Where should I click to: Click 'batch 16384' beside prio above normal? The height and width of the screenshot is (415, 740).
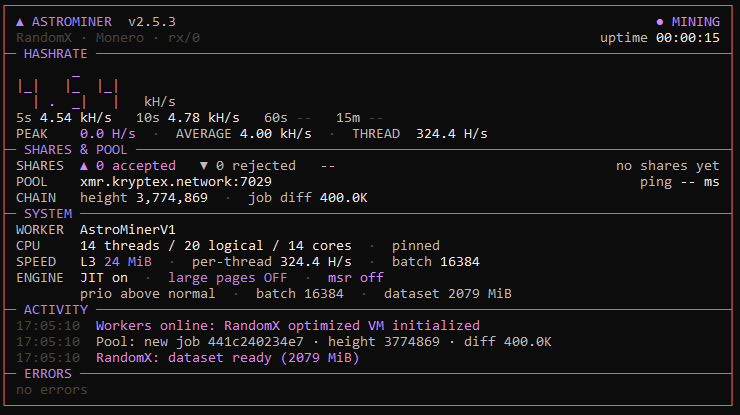click(300, 294)
